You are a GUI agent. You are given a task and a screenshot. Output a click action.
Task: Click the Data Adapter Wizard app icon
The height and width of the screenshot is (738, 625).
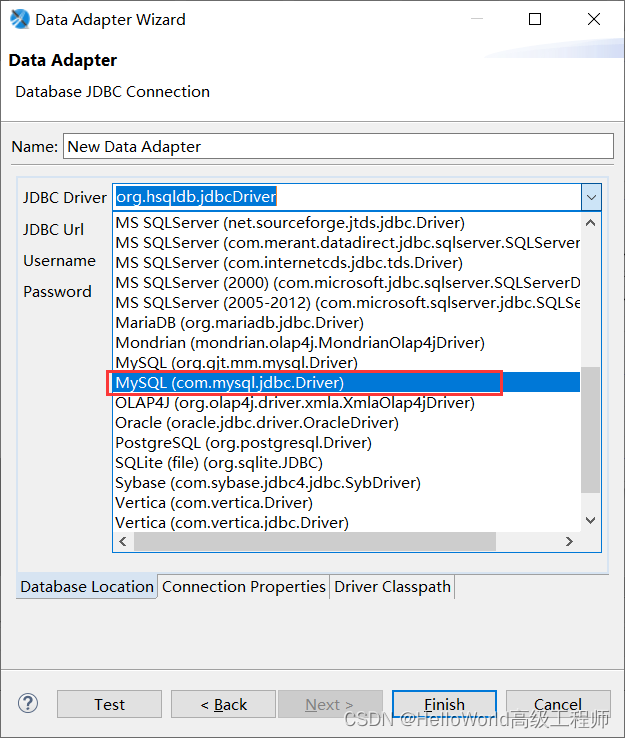coord(20,19)
